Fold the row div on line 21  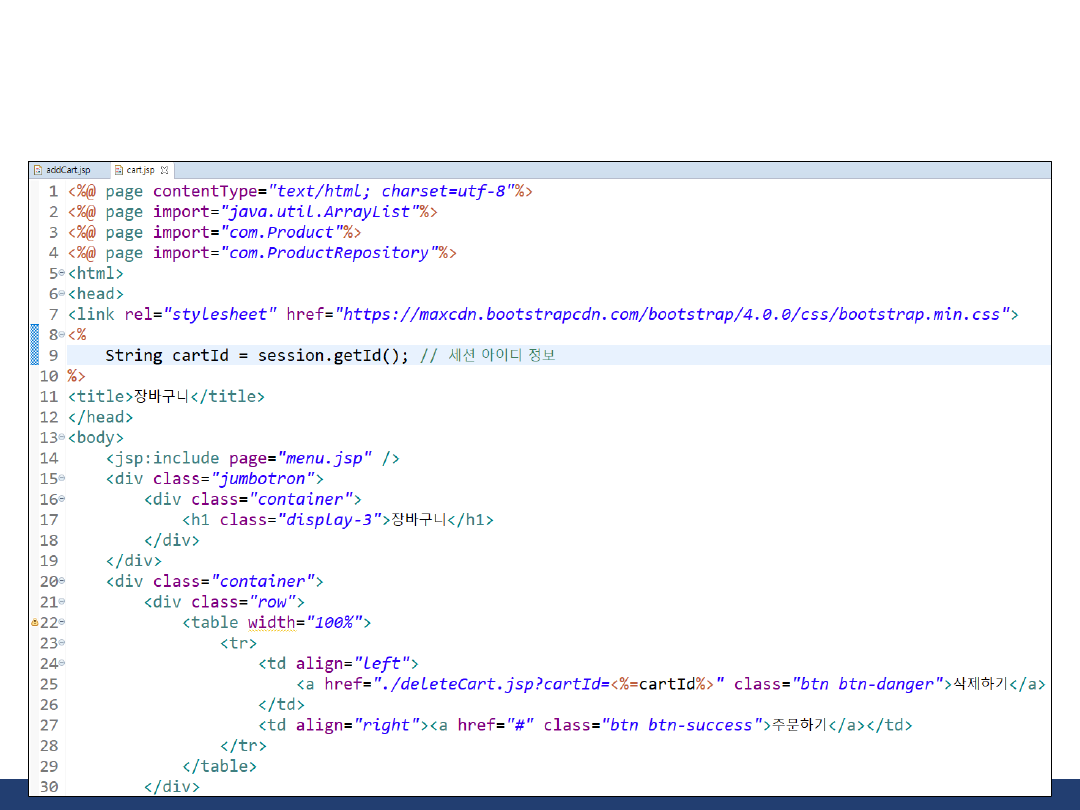point(62,601)
